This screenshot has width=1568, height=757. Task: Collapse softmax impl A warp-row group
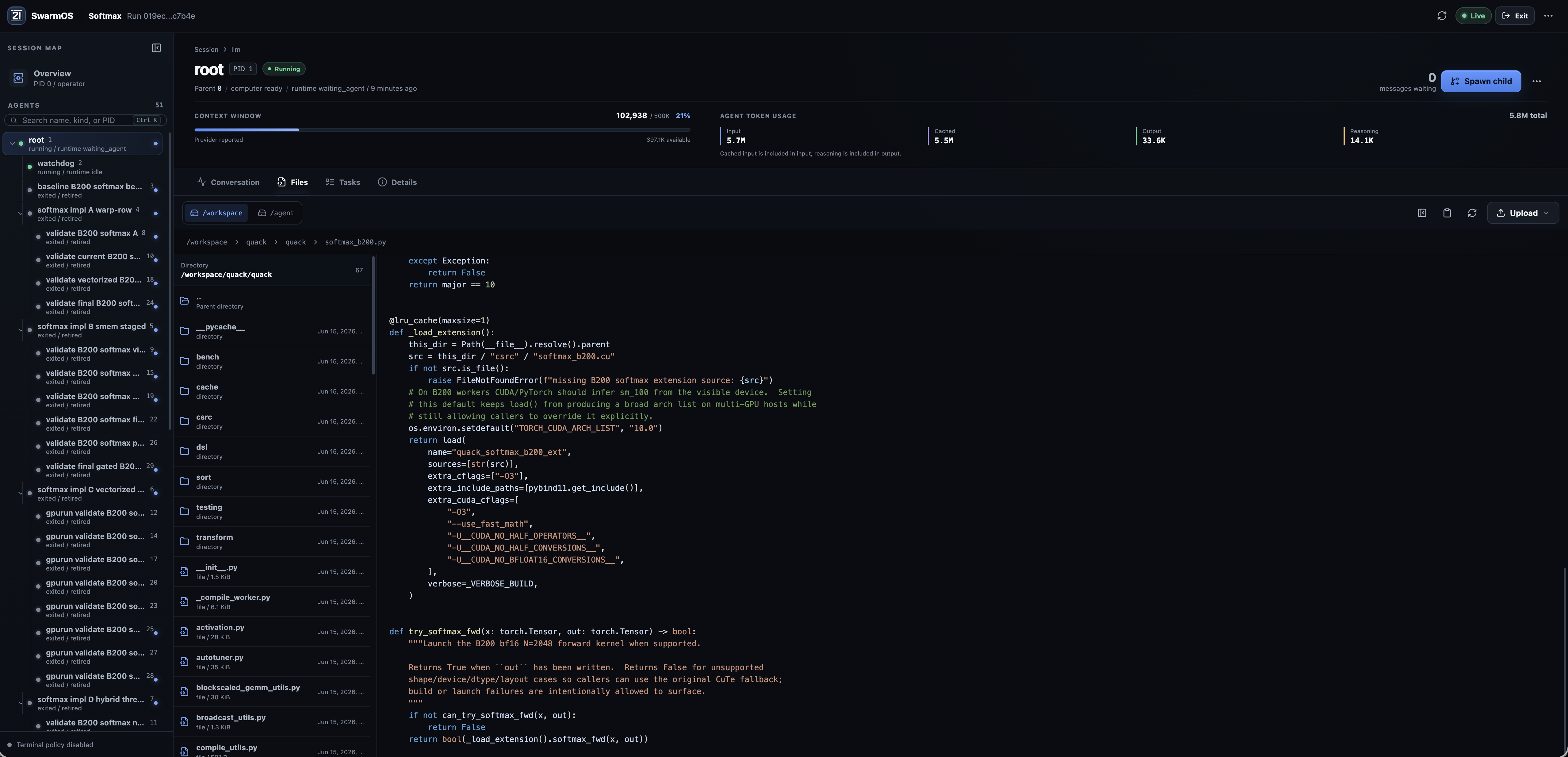[20, 214]
